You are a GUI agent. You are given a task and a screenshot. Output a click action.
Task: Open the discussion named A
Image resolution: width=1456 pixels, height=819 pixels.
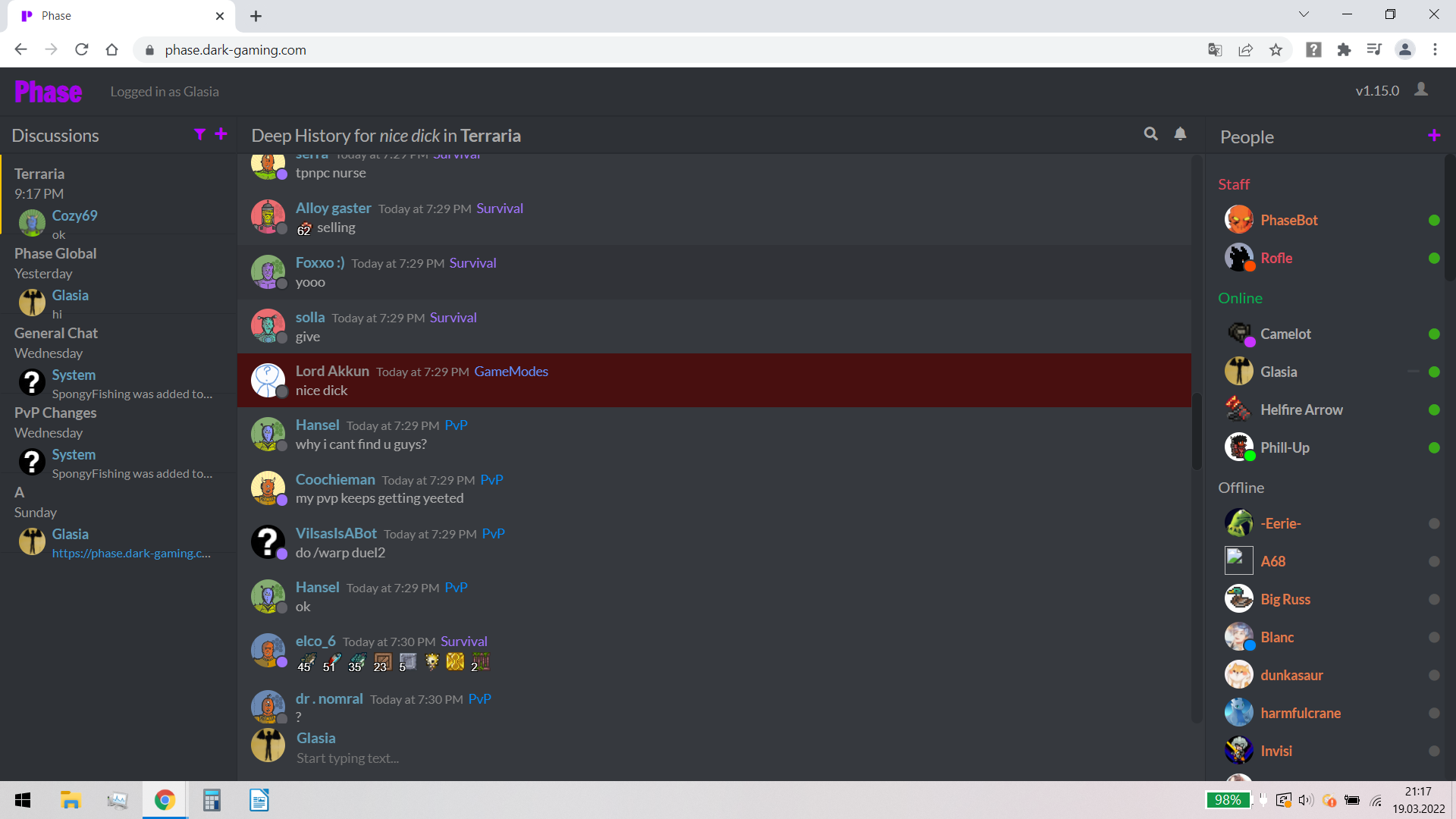tap(119, 513)
